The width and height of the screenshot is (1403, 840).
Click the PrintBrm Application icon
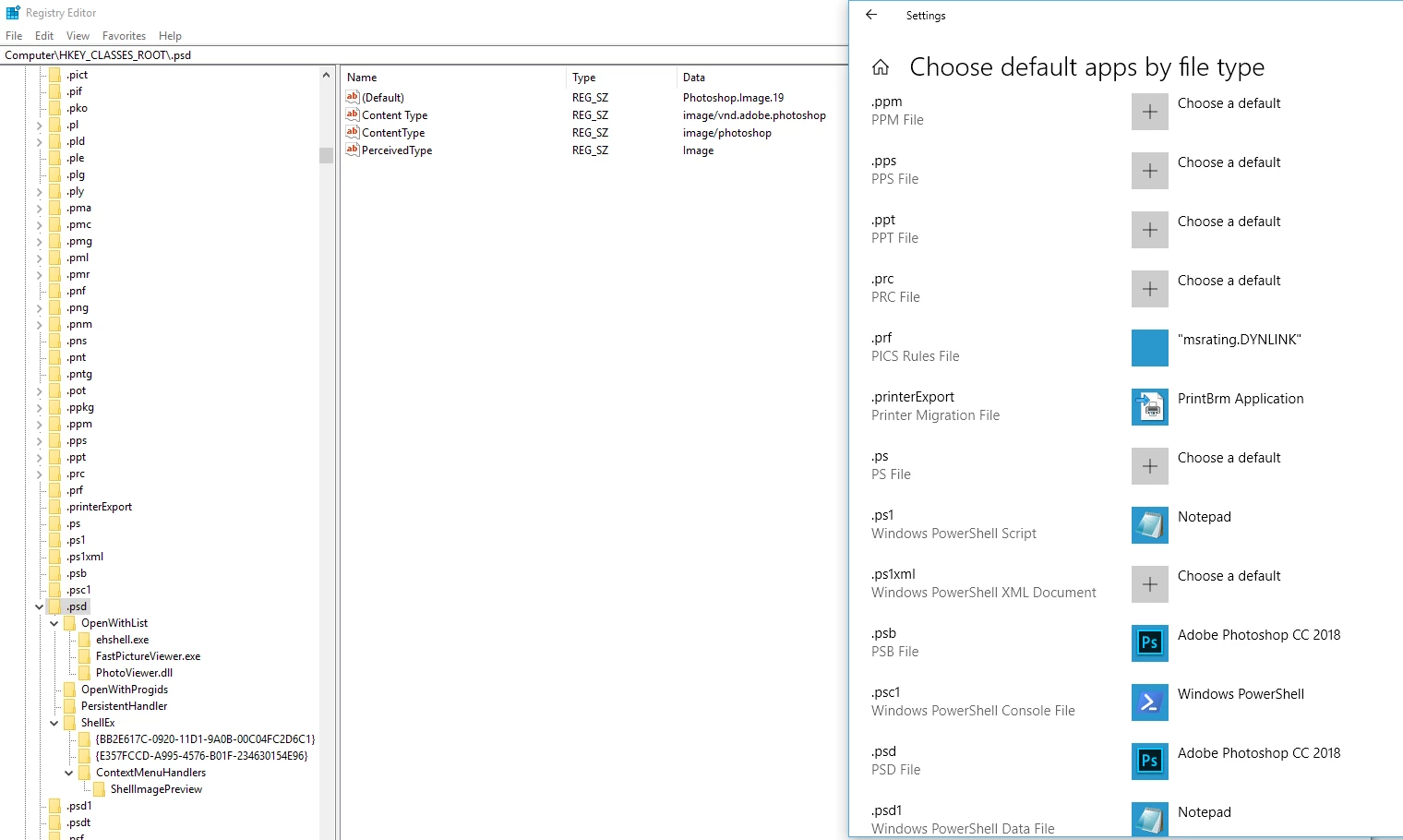[x=1150, y=407]
